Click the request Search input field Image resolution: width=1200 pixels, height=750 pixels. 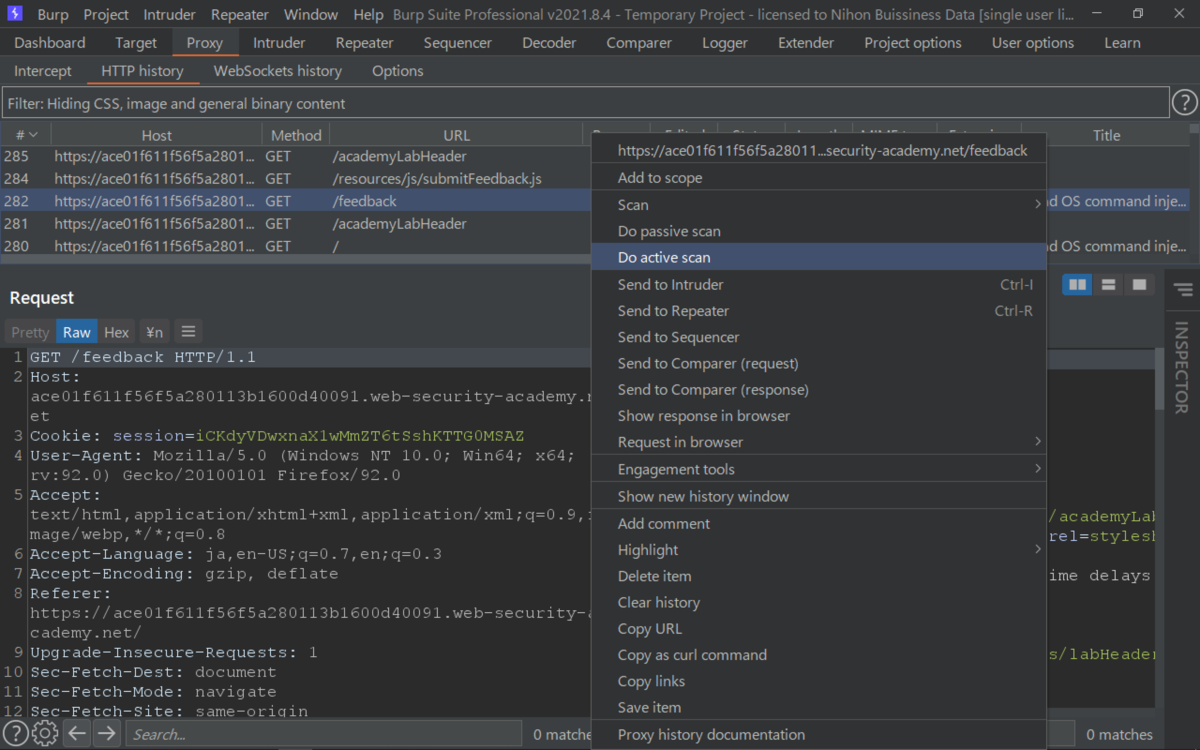click(323, 734)
